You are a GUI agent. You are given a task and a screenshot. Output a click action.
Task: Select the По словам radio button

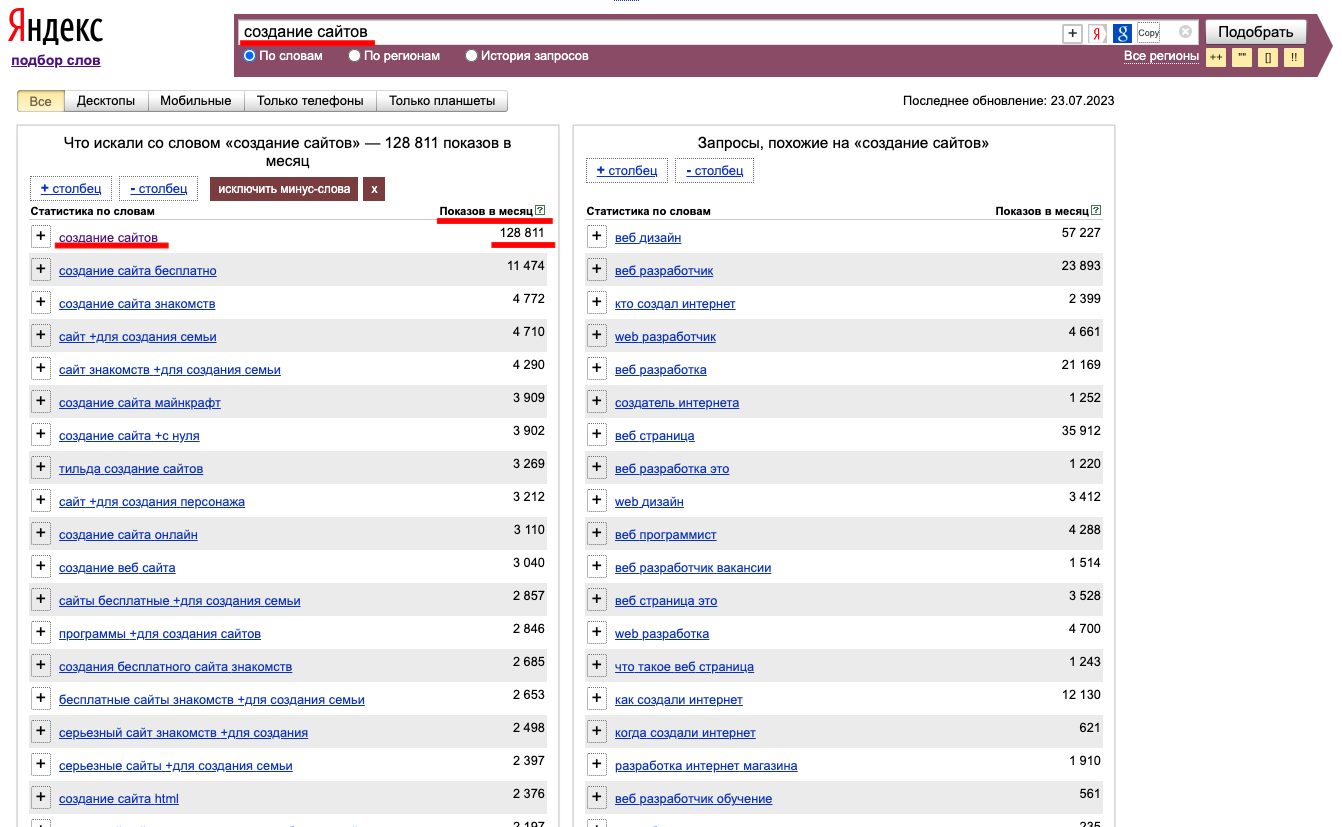250,56
